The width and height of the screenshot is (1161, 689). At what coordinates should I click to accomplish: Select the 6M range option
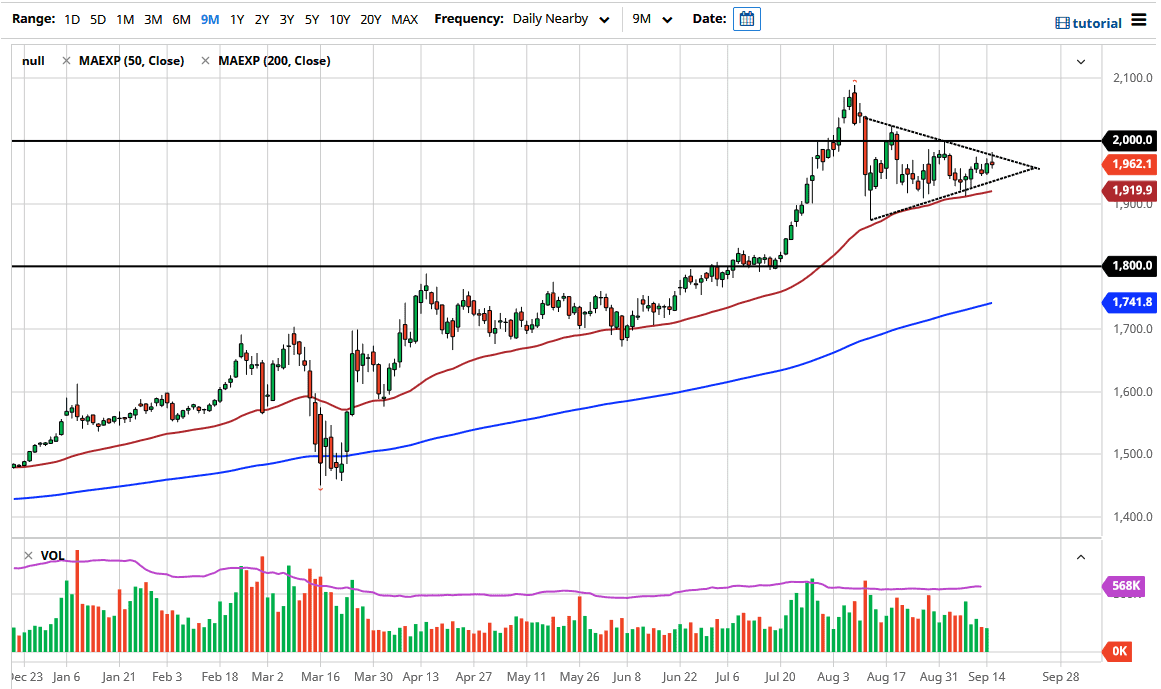pyautogui.click(x=181, y=19)
